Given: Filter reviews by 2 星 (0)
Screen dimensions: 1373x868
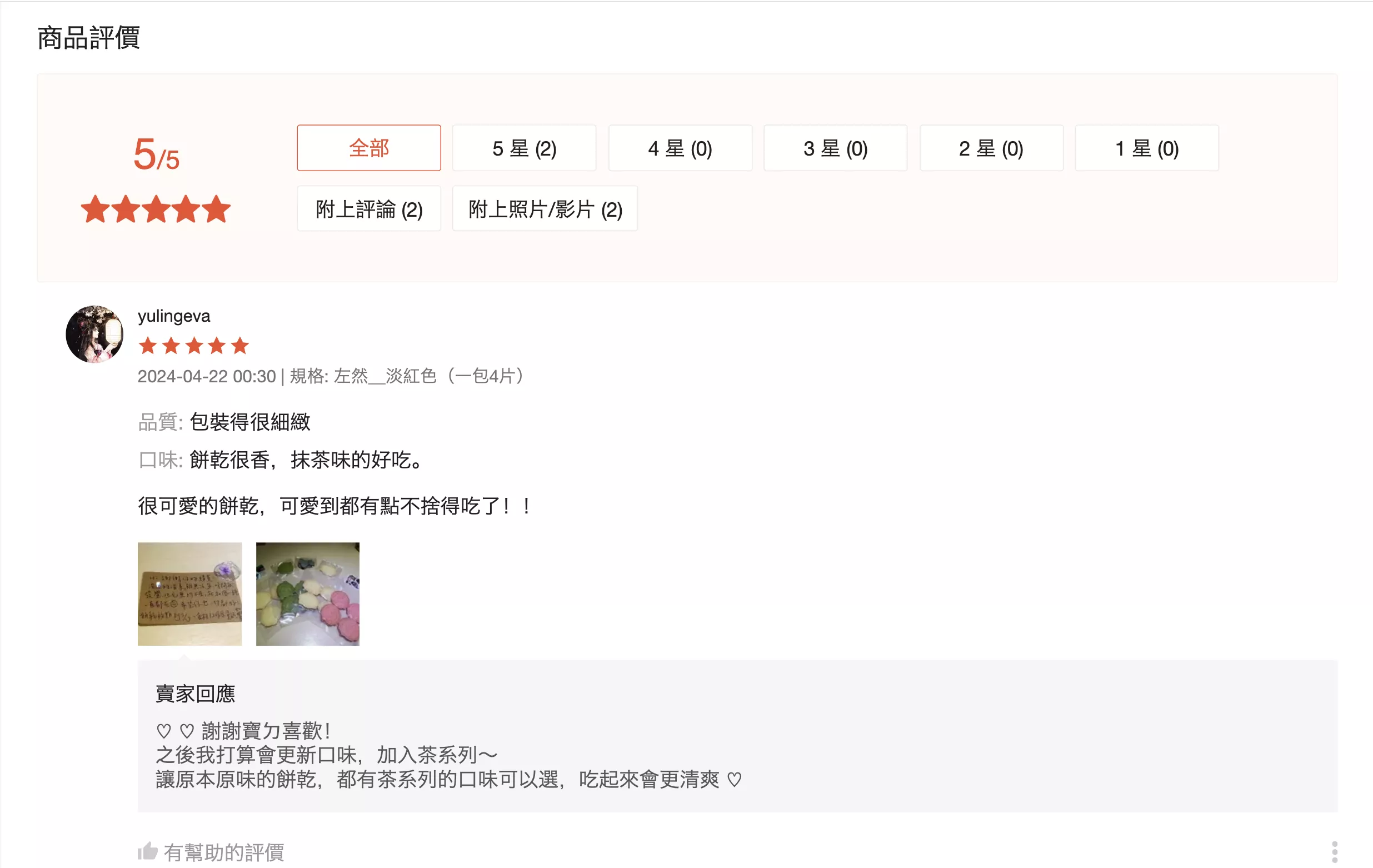Looking at the screenshot, I should coord(991,148).
